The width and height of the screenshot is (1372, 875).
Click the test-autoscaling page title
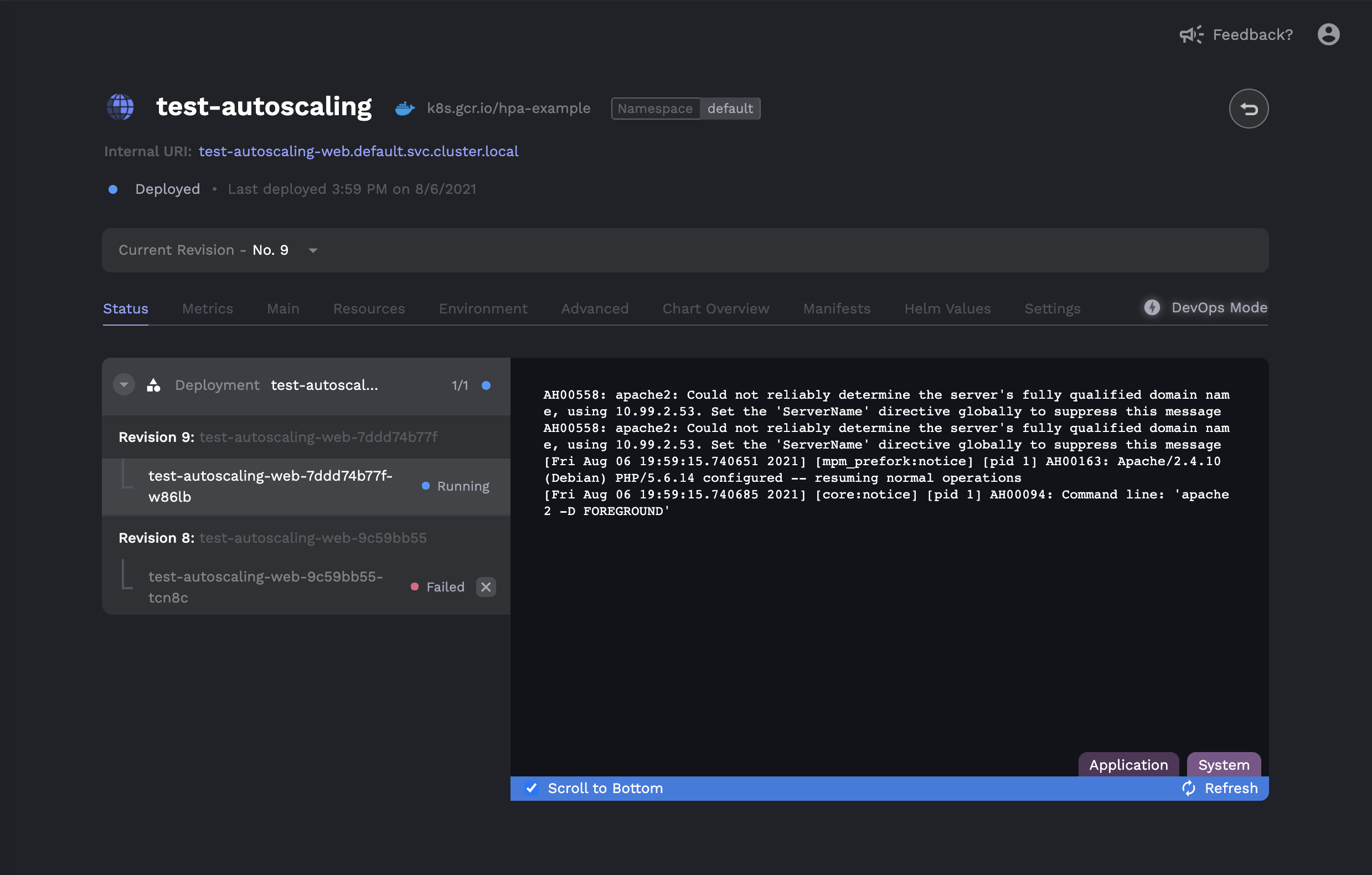click(x=264, y=106)
